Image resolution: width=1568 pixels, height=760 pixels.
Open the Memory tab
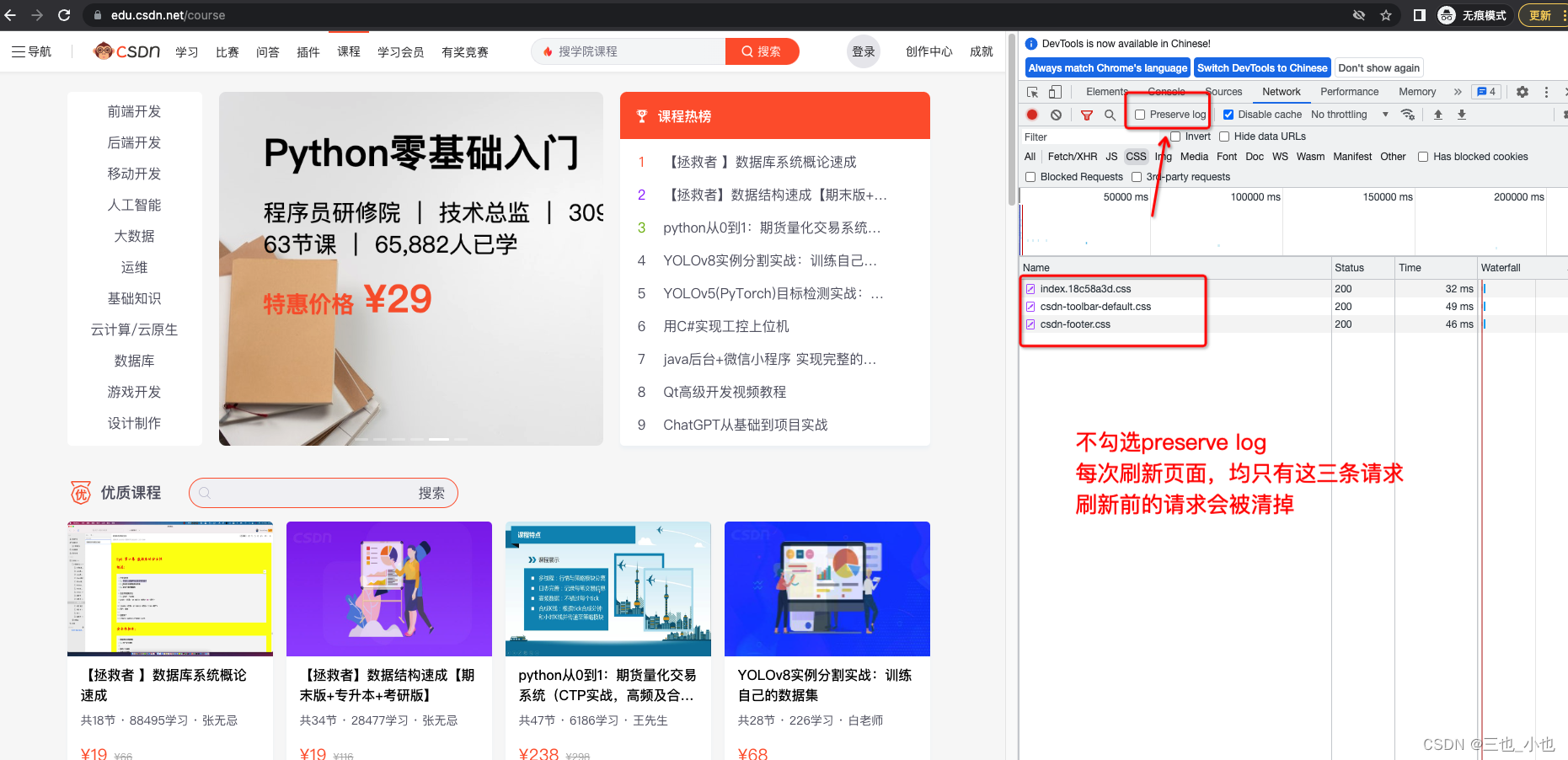(1417, 92)
